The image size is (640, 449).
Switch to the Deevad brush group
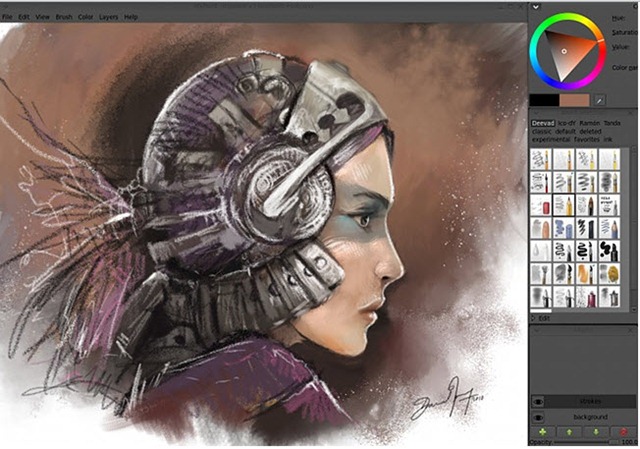[x=543, y=123]
